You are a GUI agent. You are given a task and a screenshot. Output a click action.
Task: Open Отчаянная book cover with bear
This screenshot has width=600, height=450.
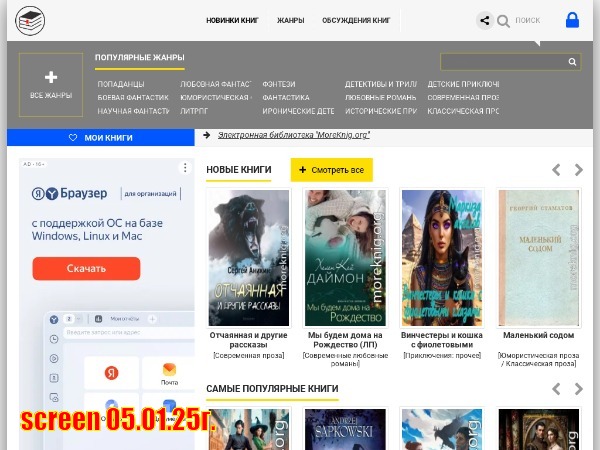tap(249, 258)
